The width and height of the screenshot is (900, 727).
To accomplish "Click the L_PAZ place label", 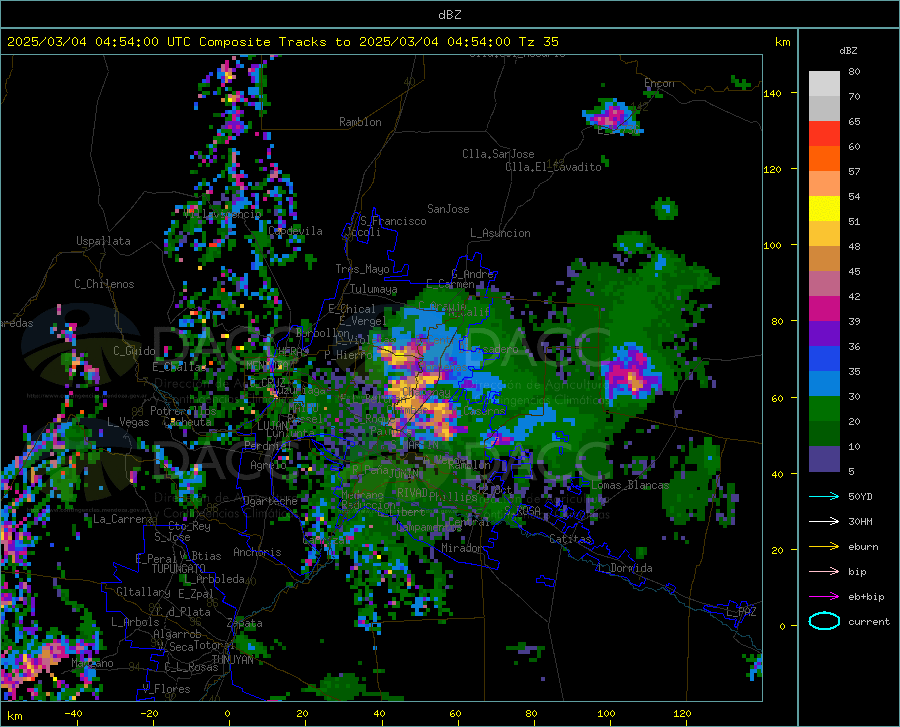I will coord(741,612).
